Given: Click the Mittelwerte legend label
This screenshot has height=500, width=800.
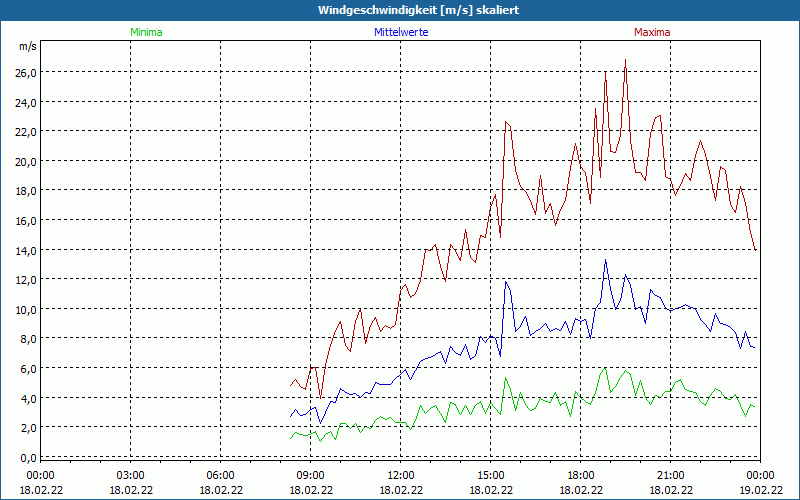Looking at the screenshot, I should 401,32.
